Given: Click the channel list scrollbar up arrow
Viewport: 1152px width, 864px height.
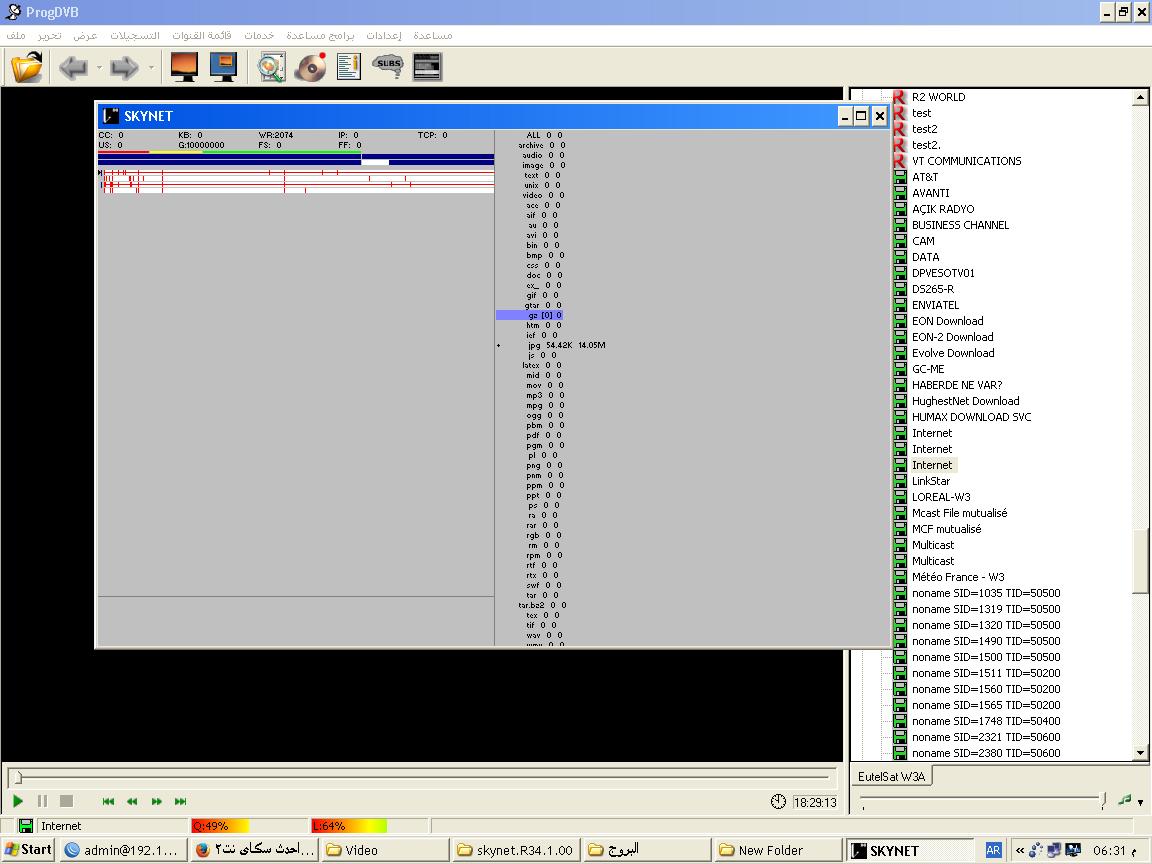Looking at the screenshot, I should [x=1140, y=97].
